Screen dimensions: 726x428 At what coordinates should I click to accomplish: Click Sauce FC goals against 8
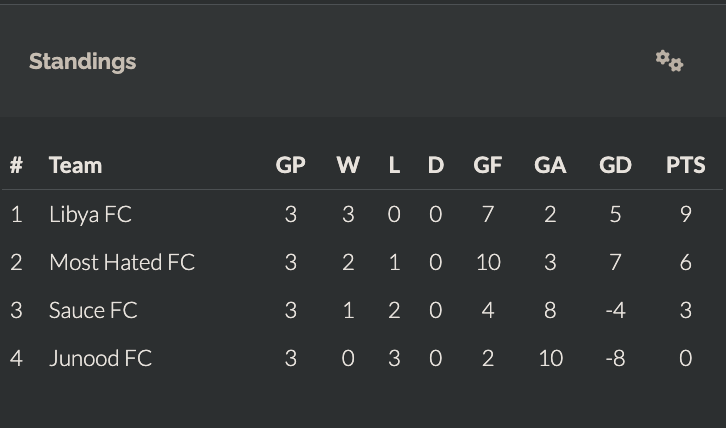pyautogui.click(x=550, y=310)
